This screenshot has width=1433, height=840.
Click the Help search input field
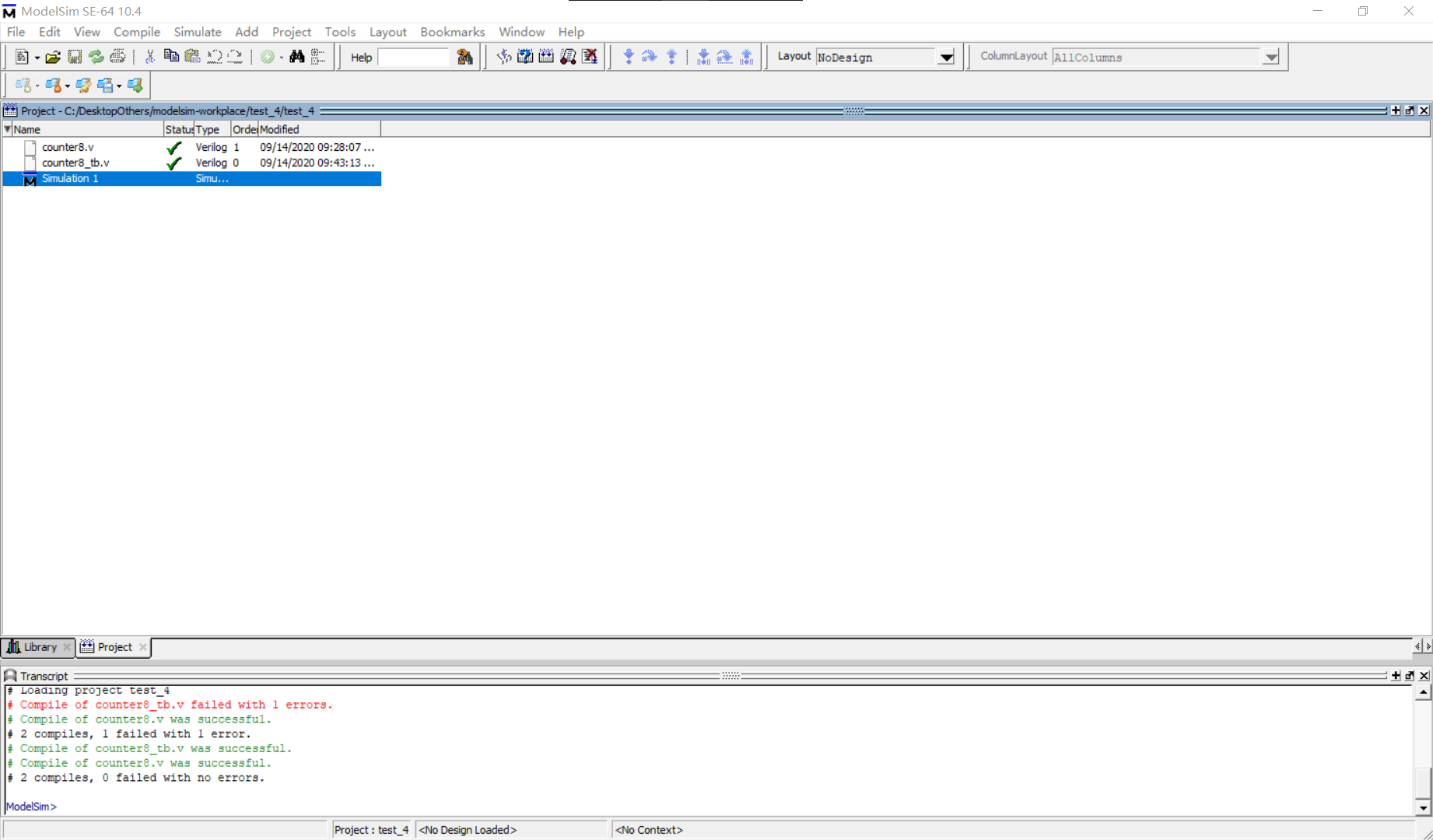click(413, 58)
